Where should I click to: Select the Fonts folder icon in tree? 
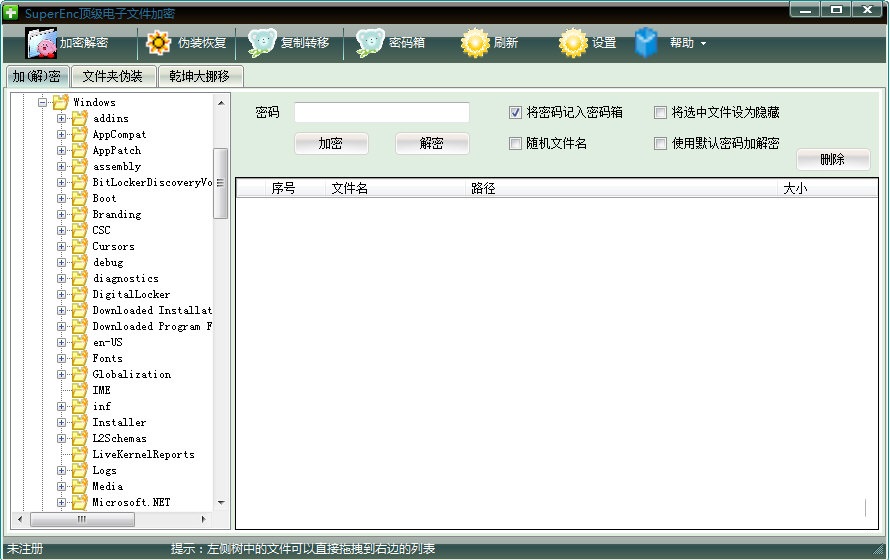(x=80, y=359)
